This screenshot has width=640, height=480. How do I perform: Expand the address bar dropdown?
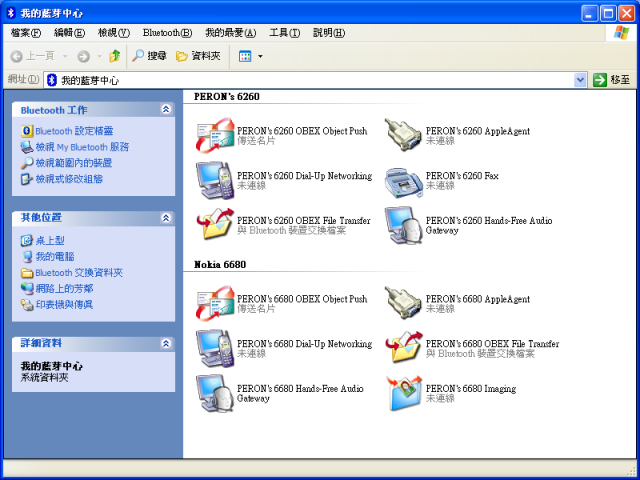tap(580, 80)
